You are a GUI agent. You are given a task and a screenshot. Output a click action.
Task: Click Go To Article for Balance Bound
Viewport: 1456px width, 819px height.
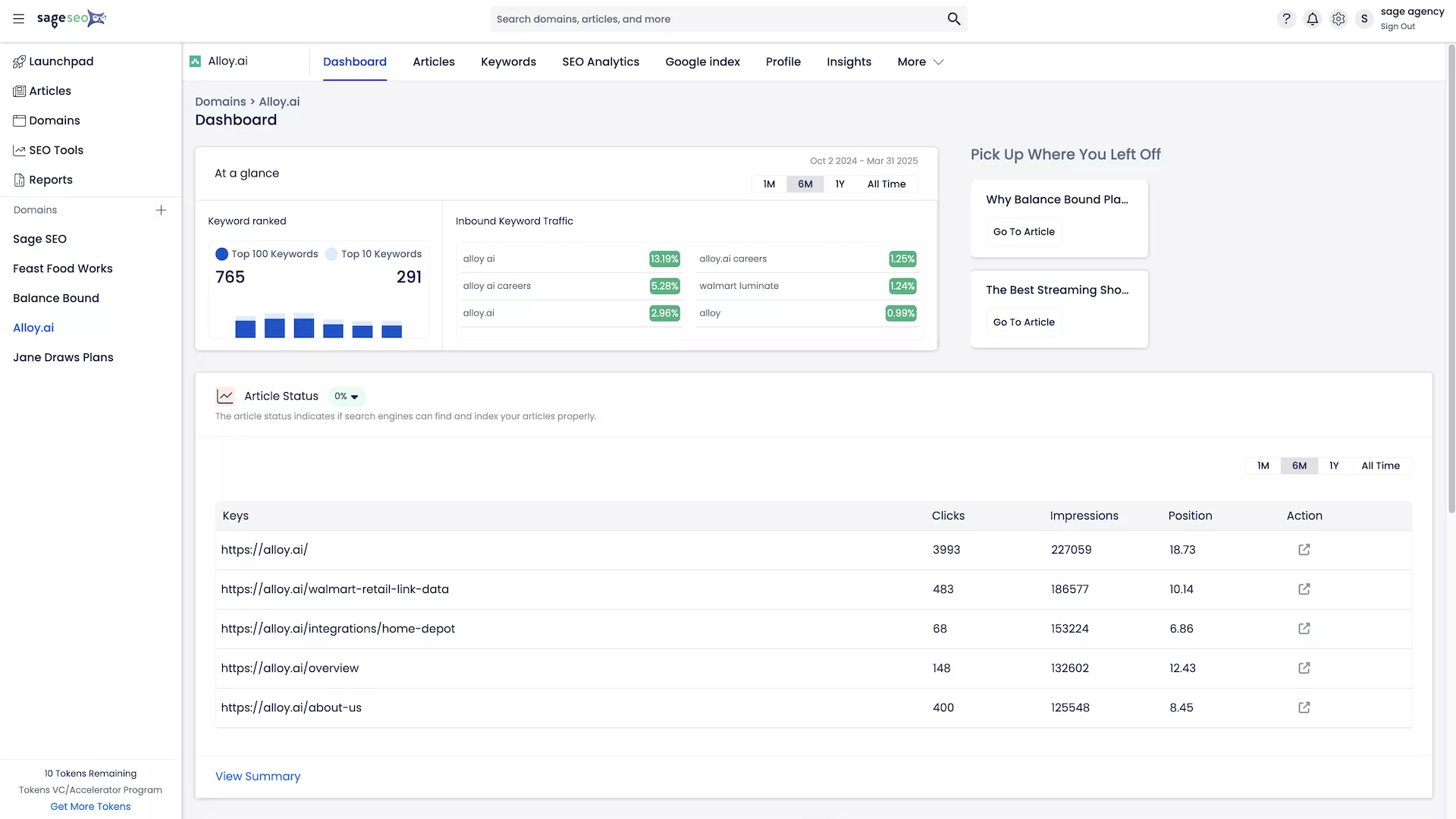(x=1024, y=232)
